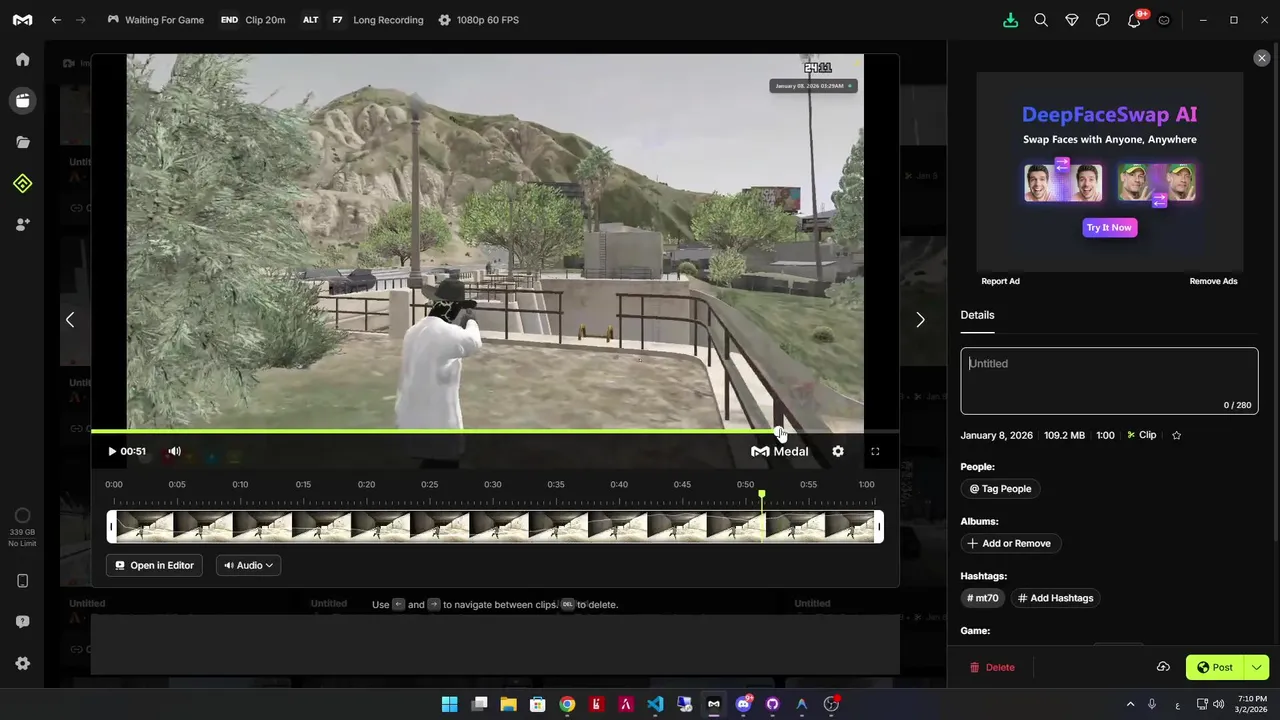
Task: Open the add friends icon in sidebar
Action: pyautogui.click(x=22, y=224)
